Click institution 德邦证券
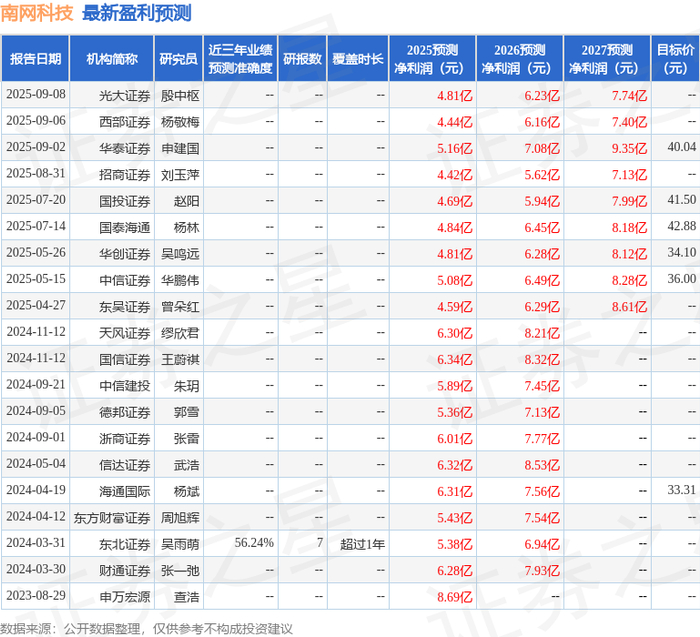The width and height of the screenshot is (700, 637). 125,412
